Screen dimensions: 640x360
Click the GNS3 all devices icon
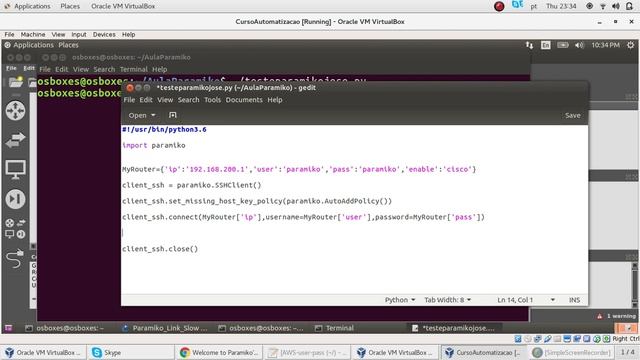pyautogui.click(x=15, y=229)
